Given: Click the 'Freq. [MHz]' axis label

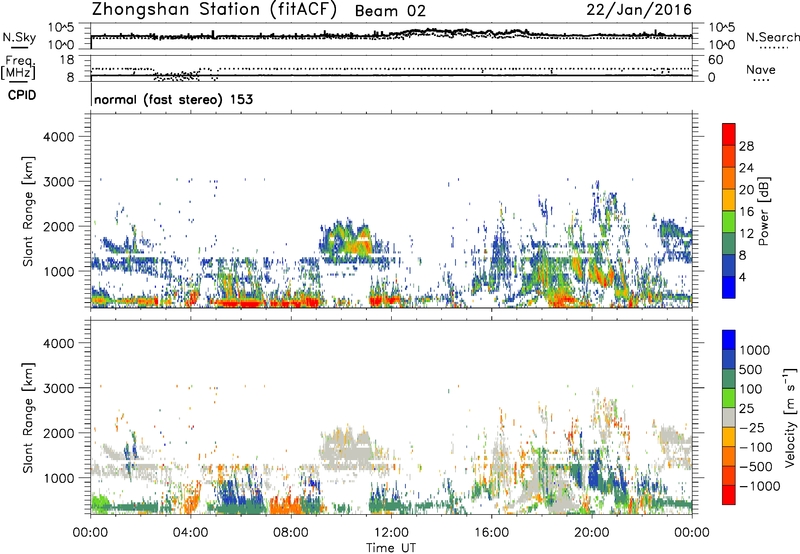Looking at the screenshot, I should pos(18,68).
